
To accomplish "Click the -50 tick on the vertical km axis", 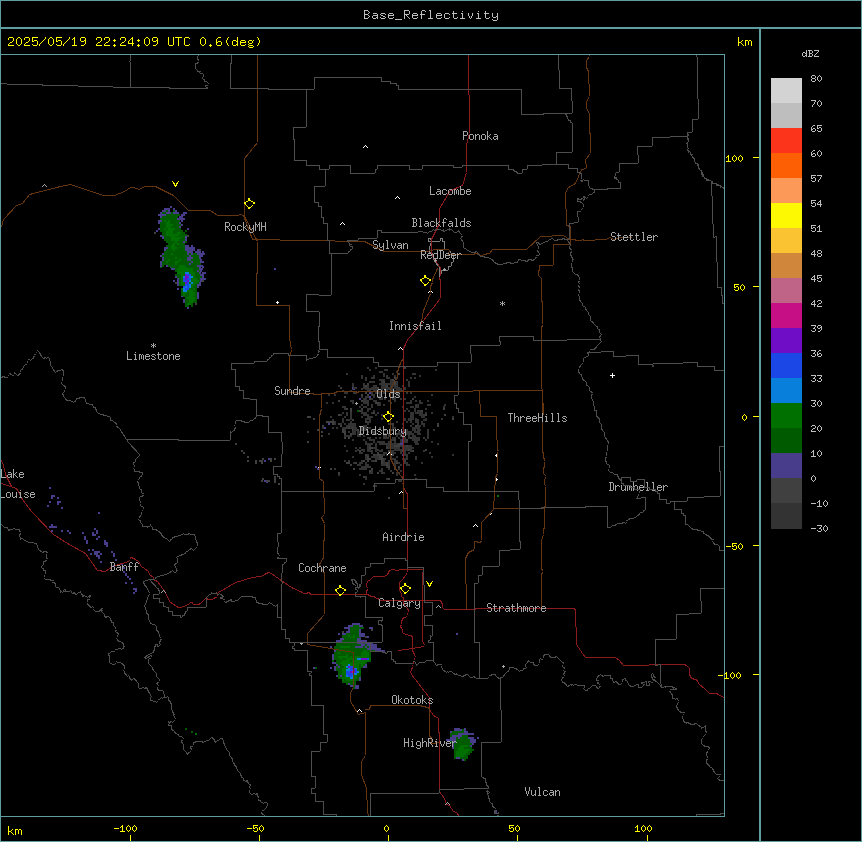I will click(734, 546).
